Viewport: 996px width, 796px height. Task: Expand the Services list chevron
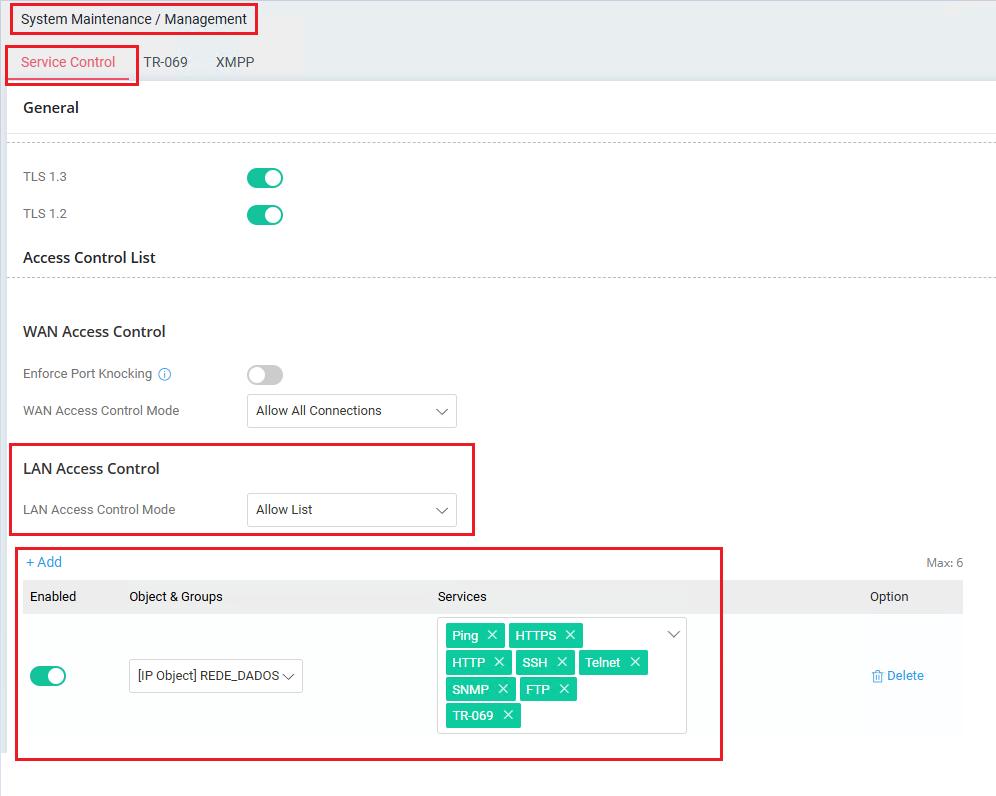click(x=673, y=634)
